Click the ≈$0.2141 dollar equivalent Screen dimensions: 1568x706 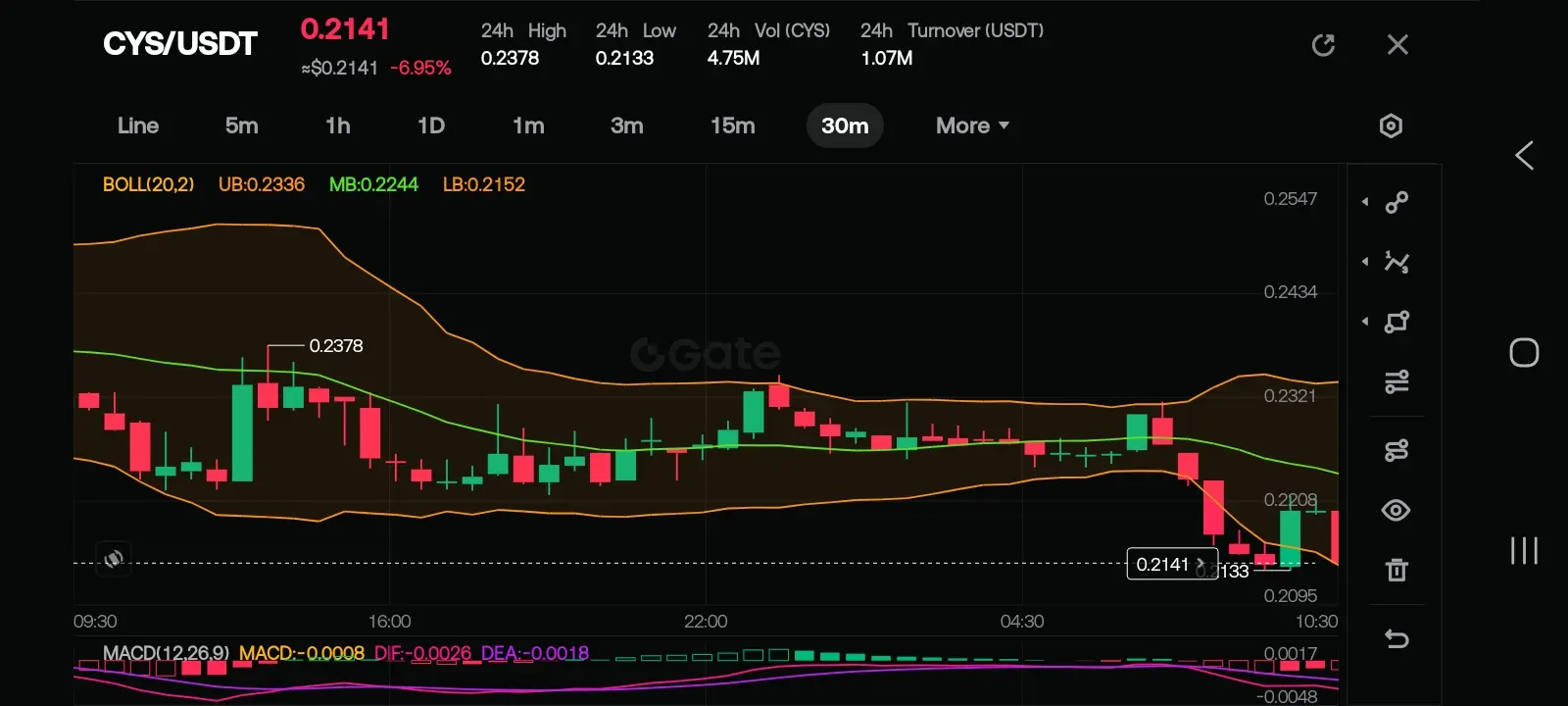340,68
